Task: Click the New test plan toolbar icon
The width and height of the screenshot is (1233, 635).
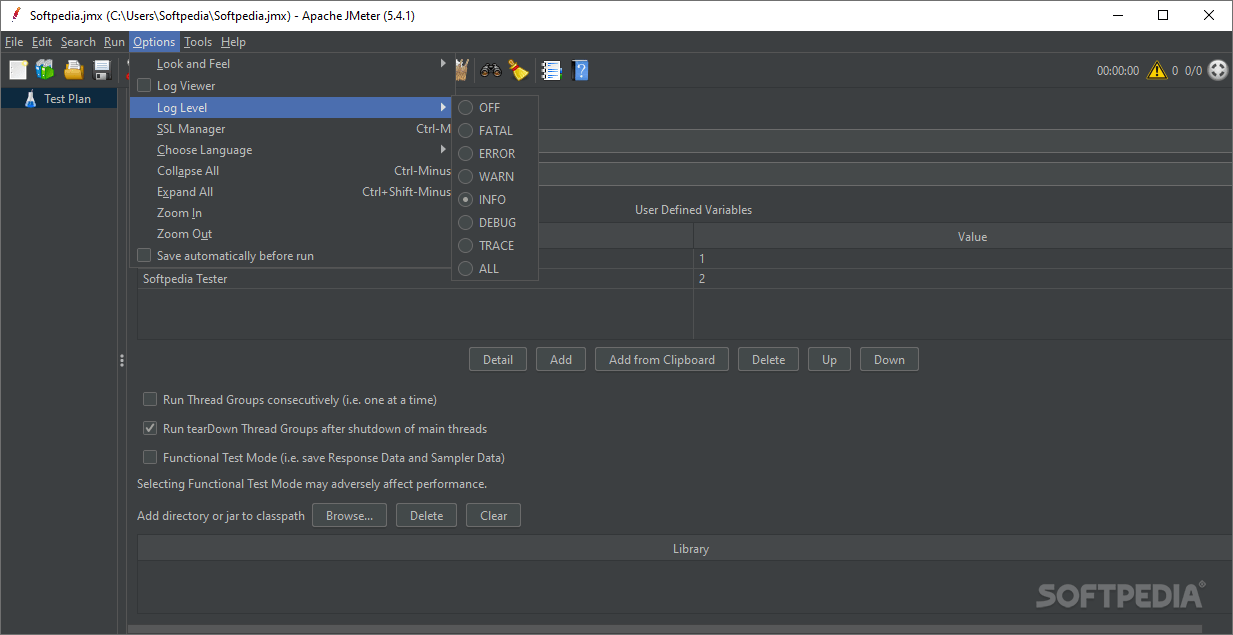Action: 19,70
